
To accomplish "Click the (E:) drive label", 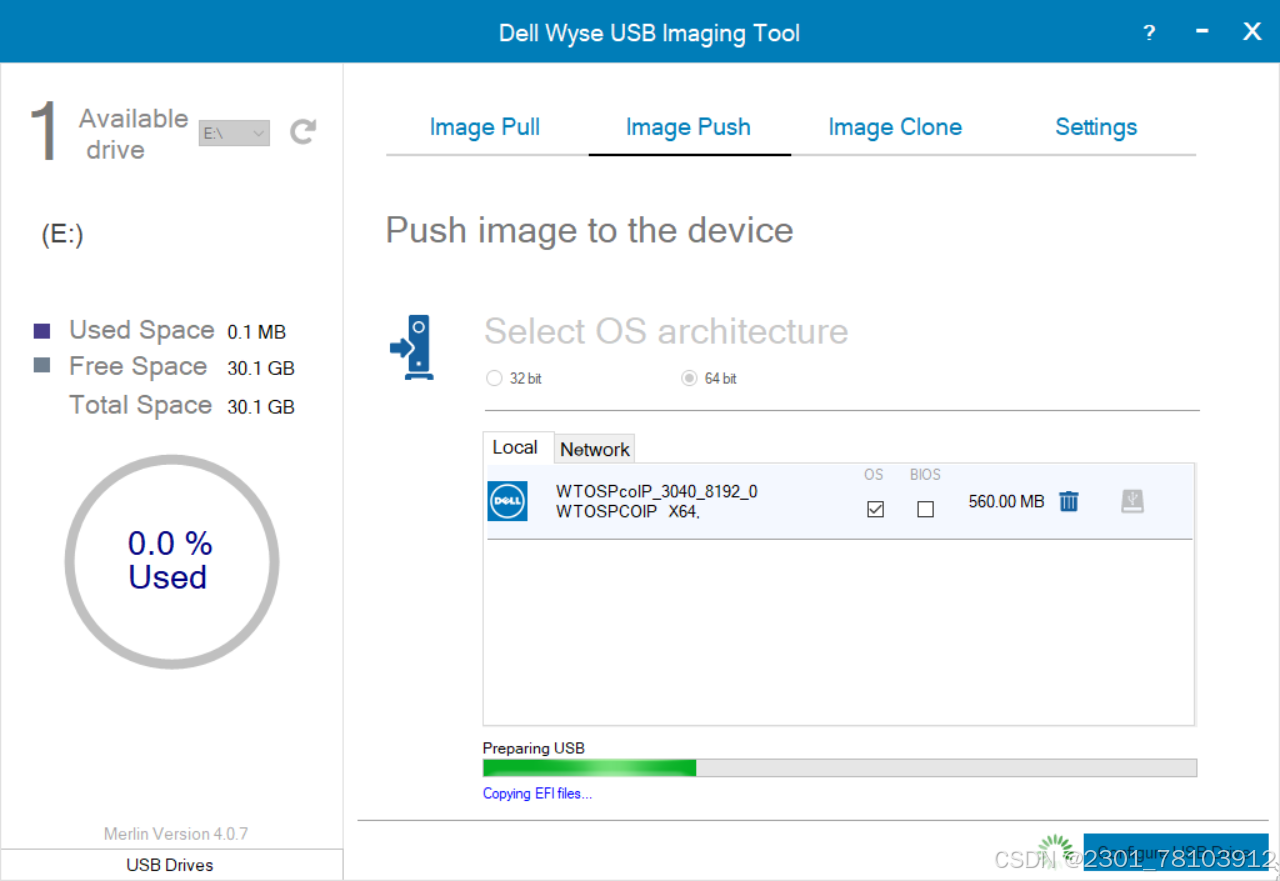I will pyautogui.click(x=62, y=235).
